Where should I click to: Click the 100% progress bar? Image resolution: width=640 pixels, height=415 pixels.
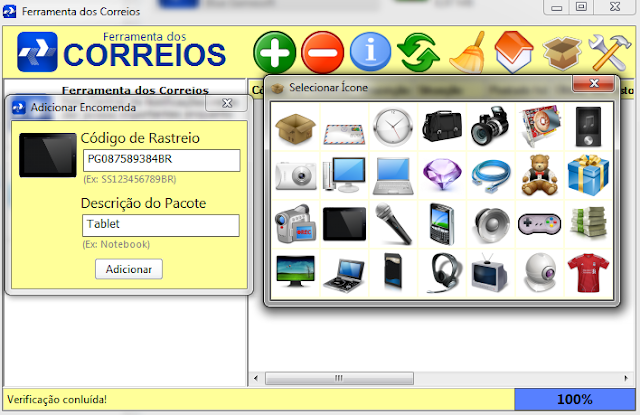coord(575,399)
